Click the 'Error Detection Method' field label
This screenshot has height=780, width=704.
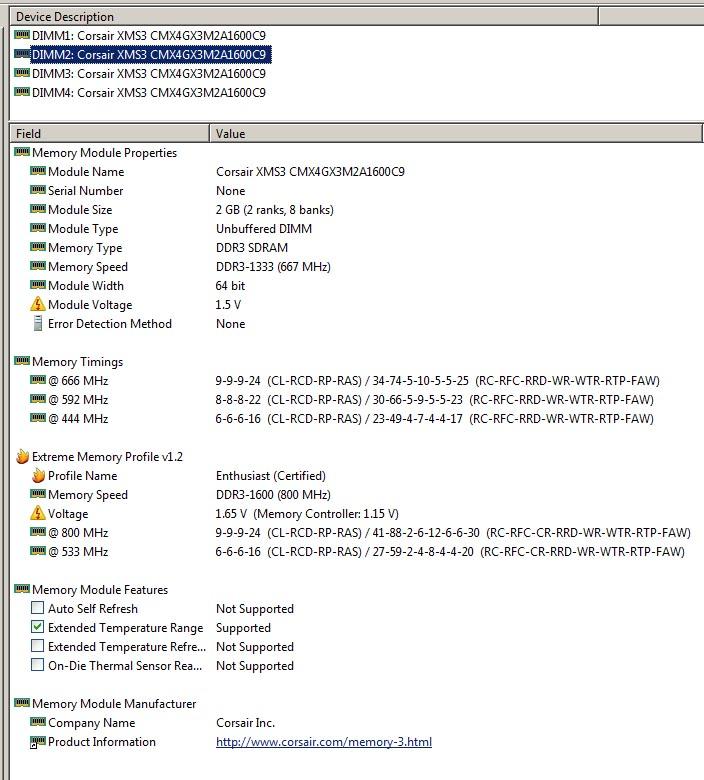[x=109, y=324]
